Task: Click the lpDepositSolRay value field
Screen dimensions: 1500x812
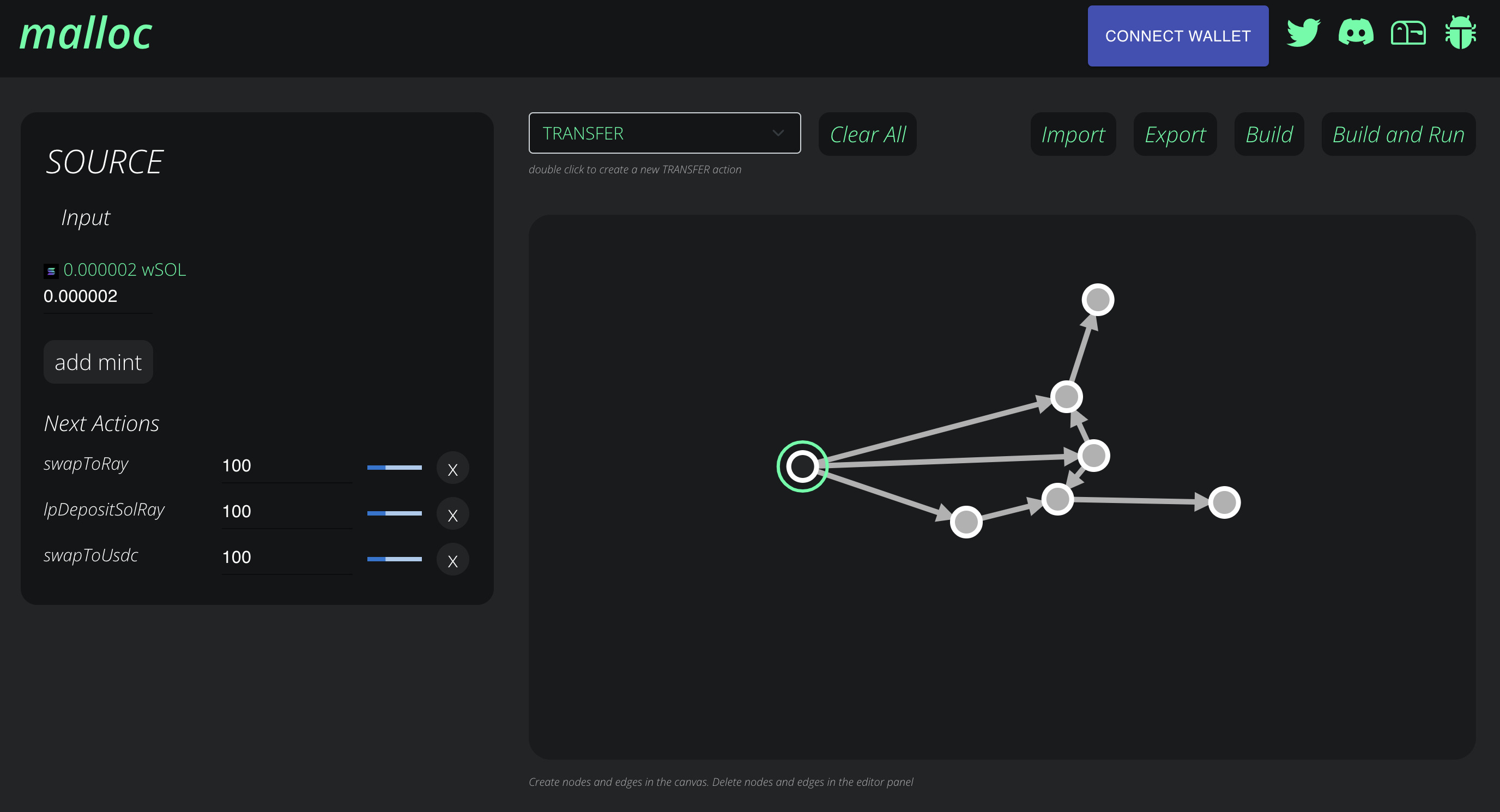Action: pyautogui.click(x=287, y=512)
